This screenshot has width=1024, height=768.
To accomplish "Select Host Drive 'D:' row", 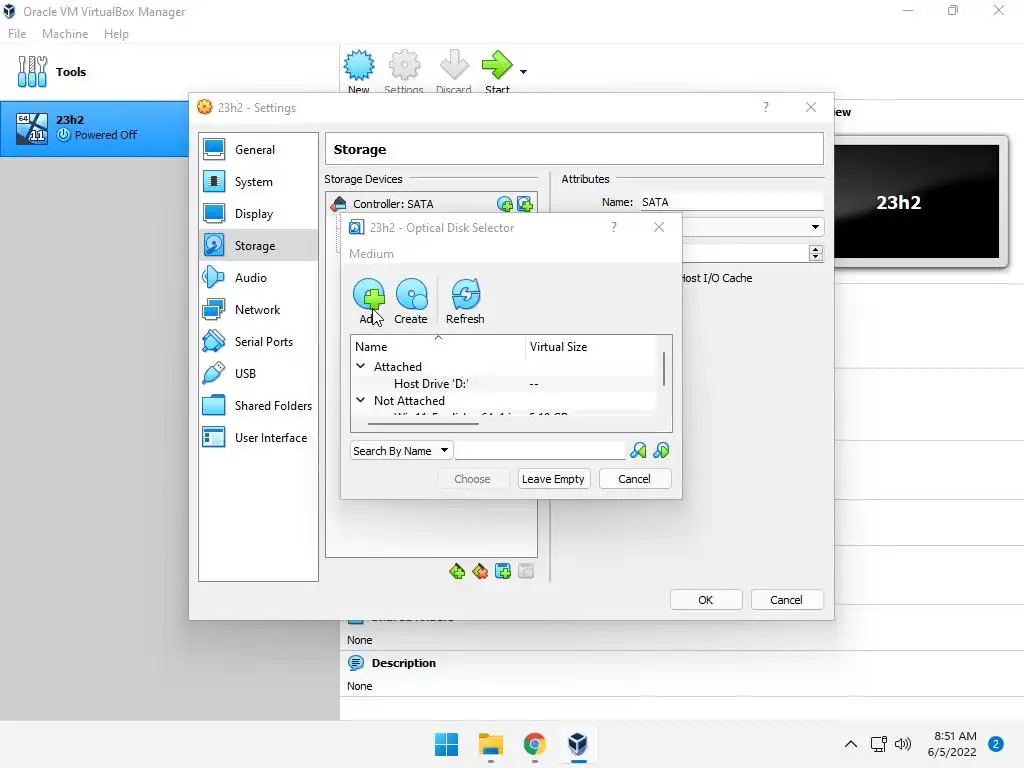I will [x=504, y=383].
